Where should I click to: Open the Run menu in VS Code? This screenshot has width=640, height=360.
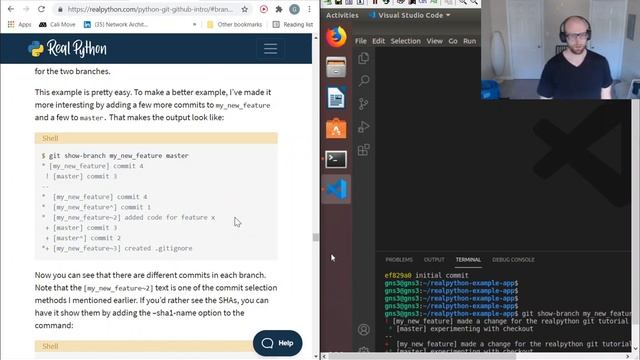click(469, 41)
